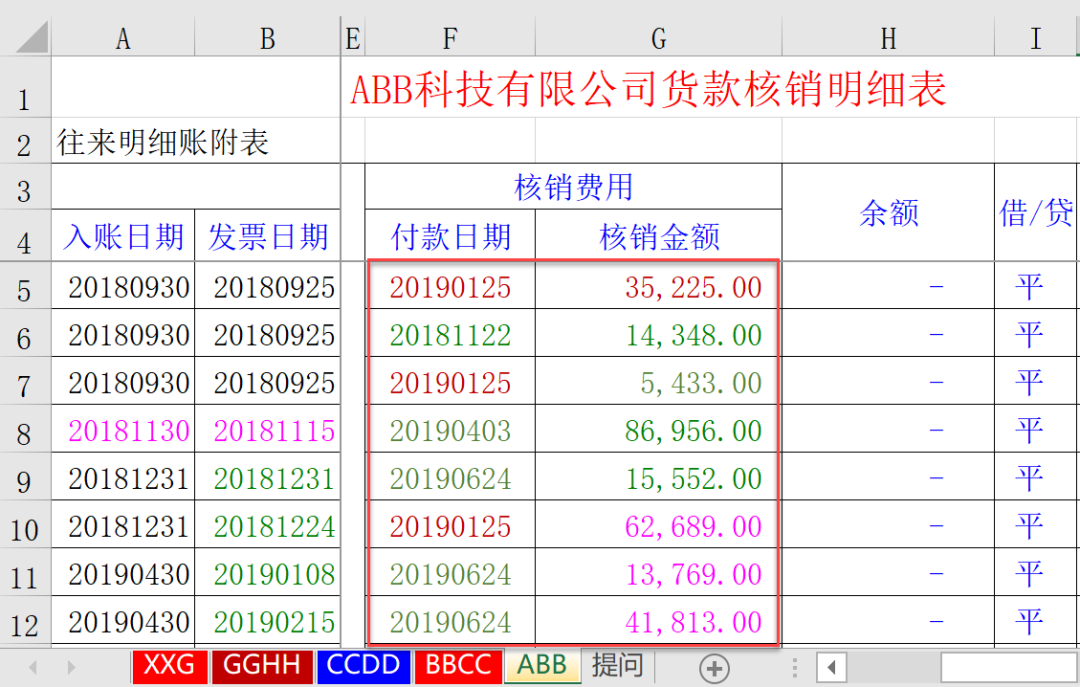Switch to the GGHH sheet tab
The height and width of the screenshot is (687, 1080).
click(x=262, y=666)
